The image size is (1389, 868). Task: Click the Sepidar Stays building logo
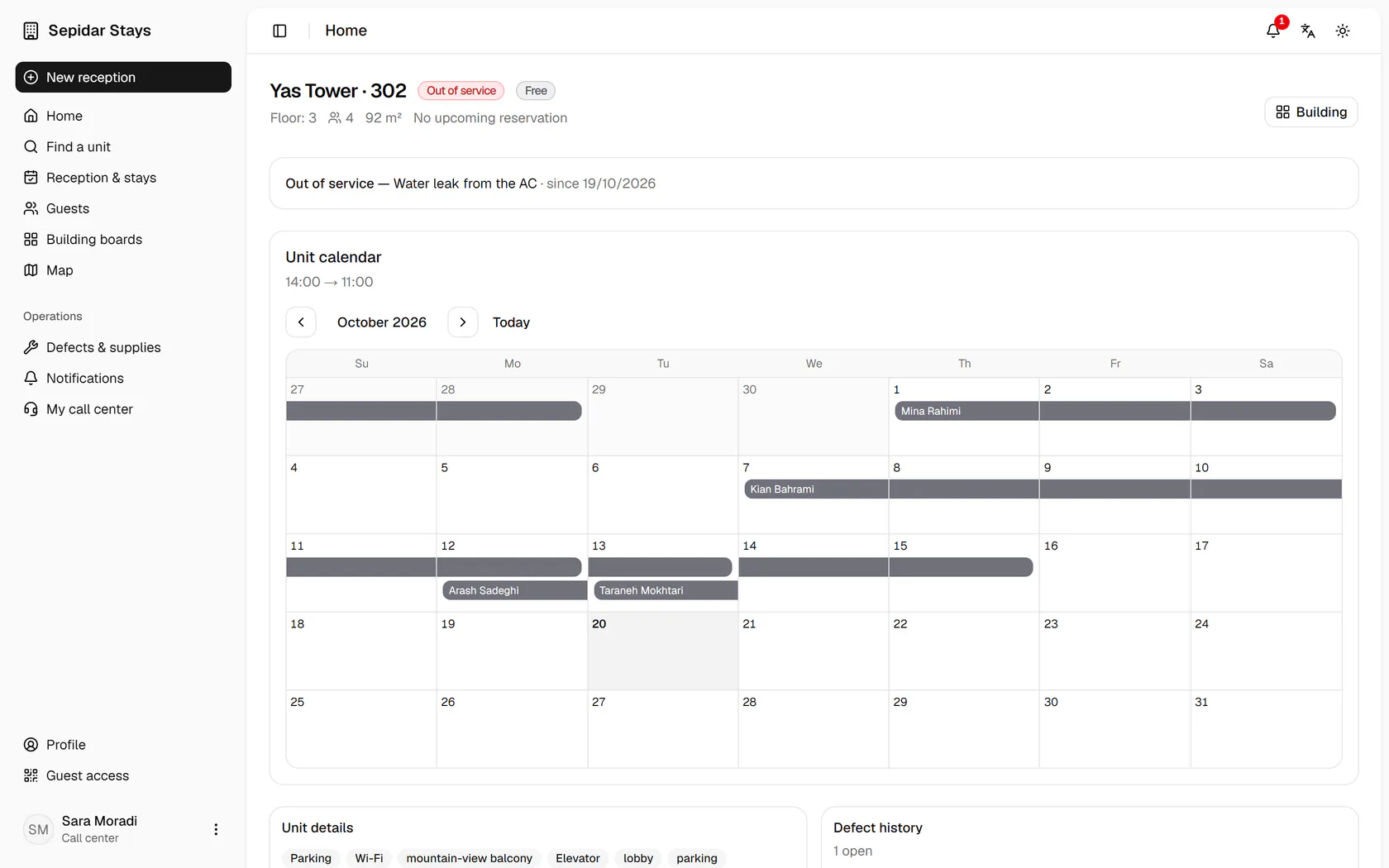pyautogui.click(x=31, y=31)
